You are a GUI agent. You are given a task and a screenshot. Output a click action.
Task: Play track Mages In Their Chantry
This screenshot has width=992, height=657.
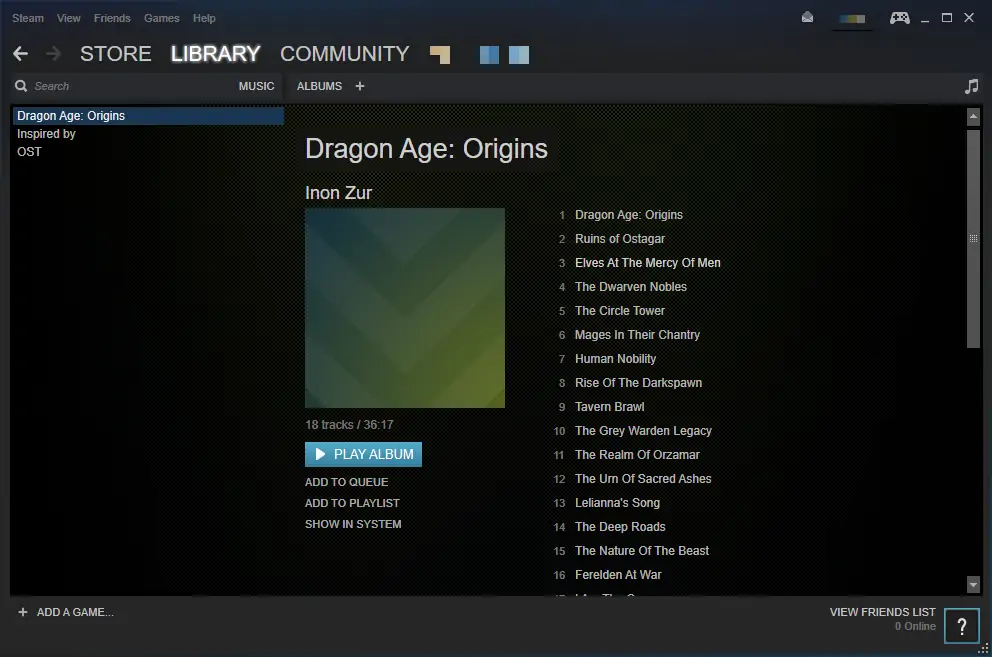pos(638,335)
